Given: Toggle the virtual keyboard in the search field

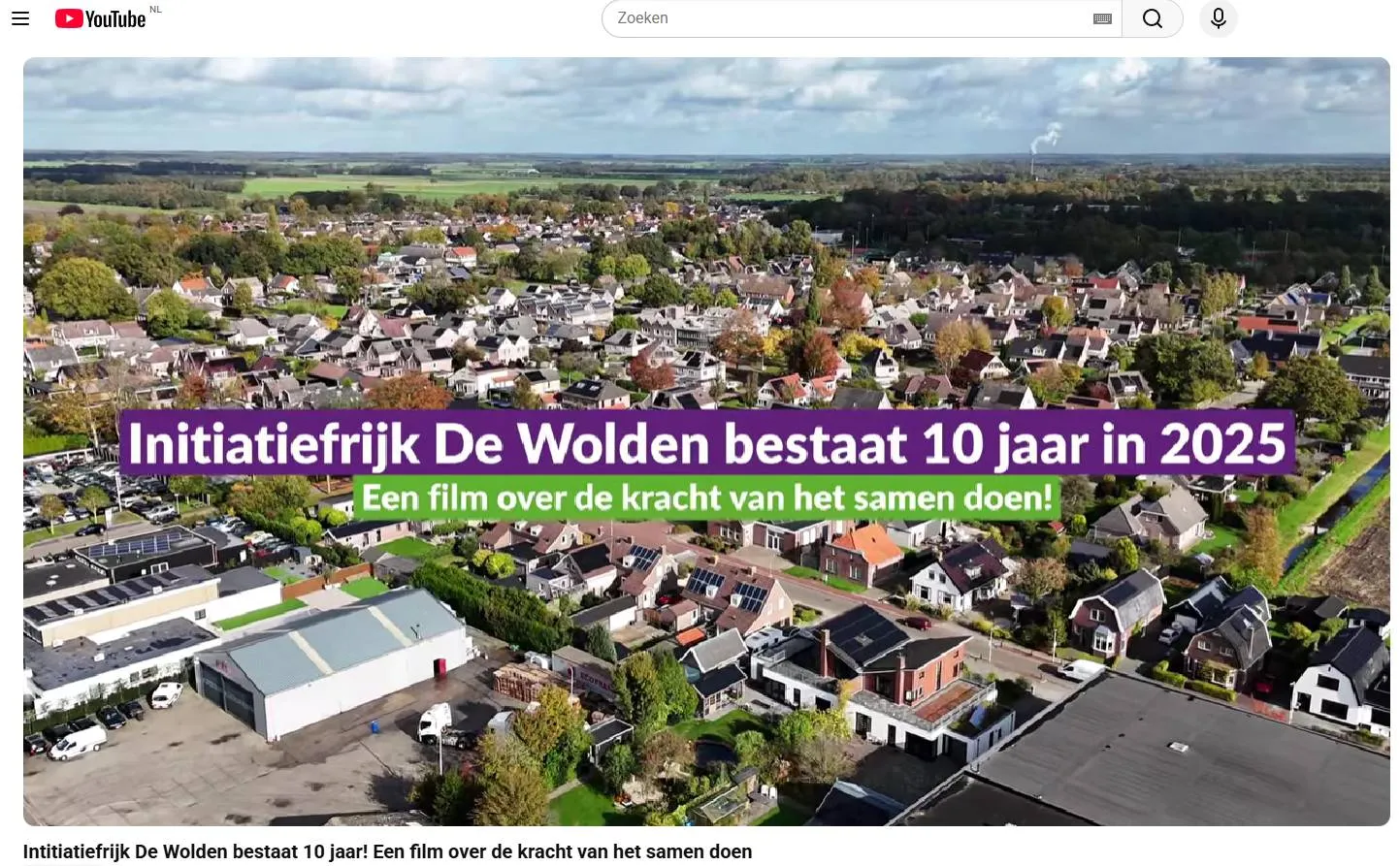Looking at the screenshot, I should pyautogui.click(x=1102, y=18).
